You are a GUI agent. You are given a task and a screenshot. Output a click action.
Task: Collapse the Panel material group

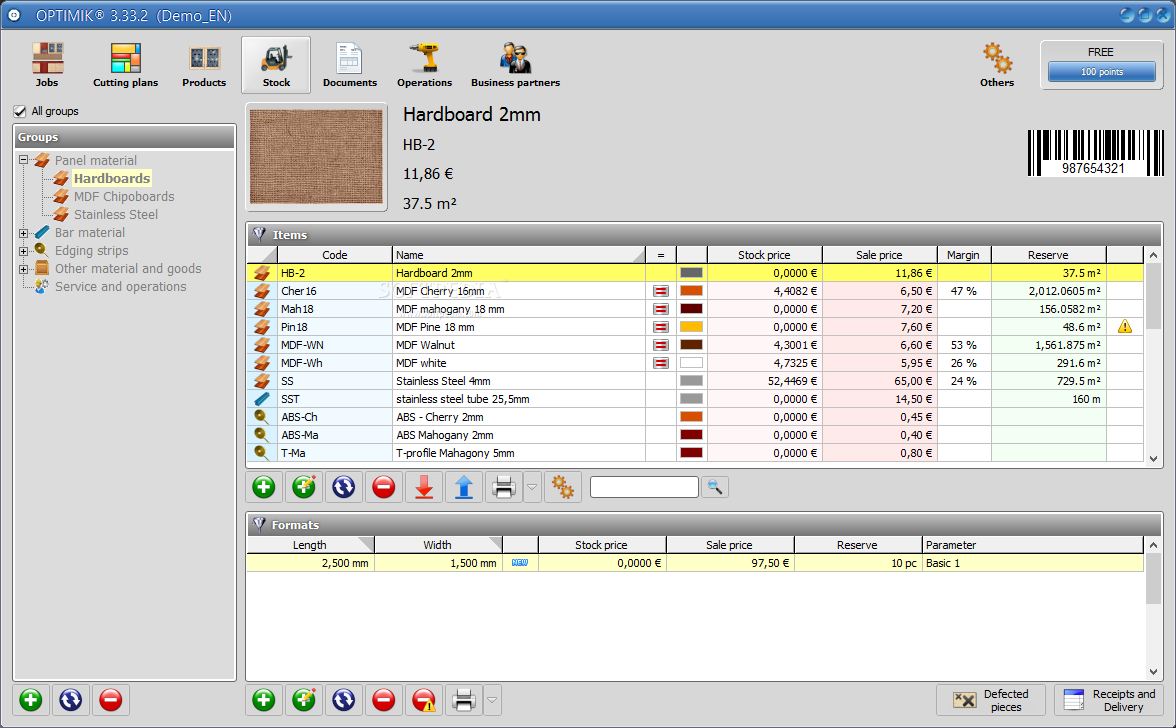click(23, 160)
